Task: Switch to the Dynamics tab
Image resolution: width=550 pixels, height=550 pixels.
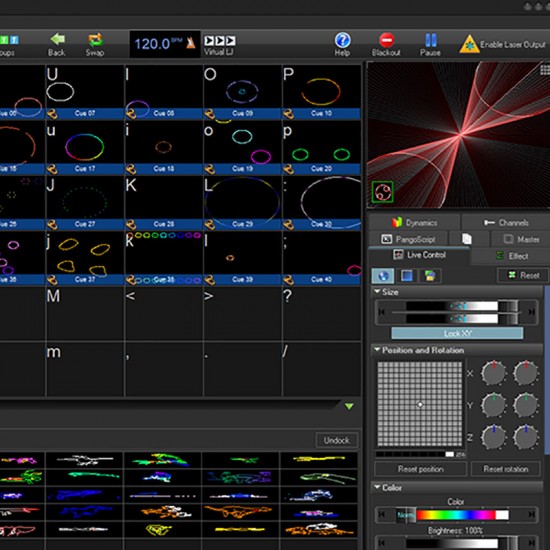Action: pyautogui.click(x=414, y=222)
